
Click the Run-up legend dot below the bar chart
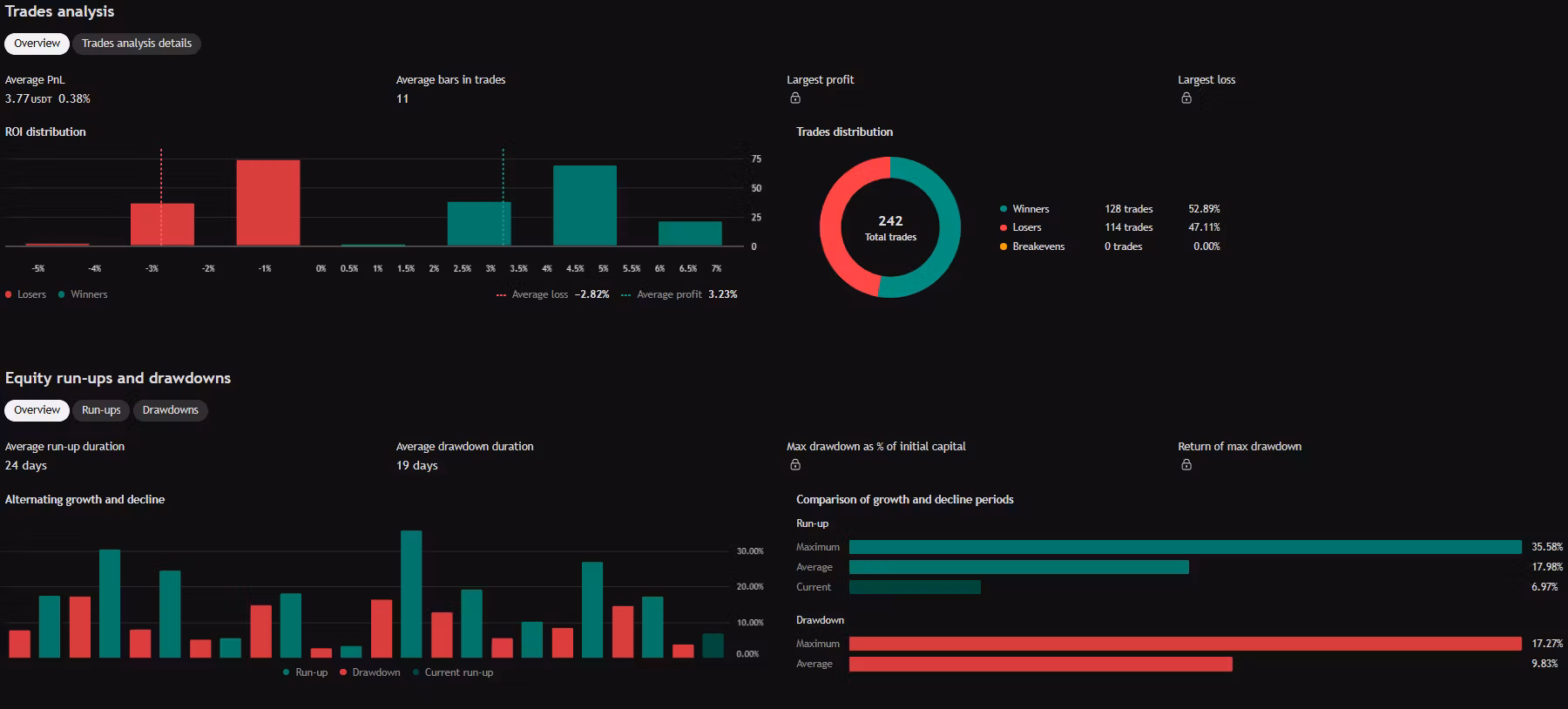[x=287, y=672]
